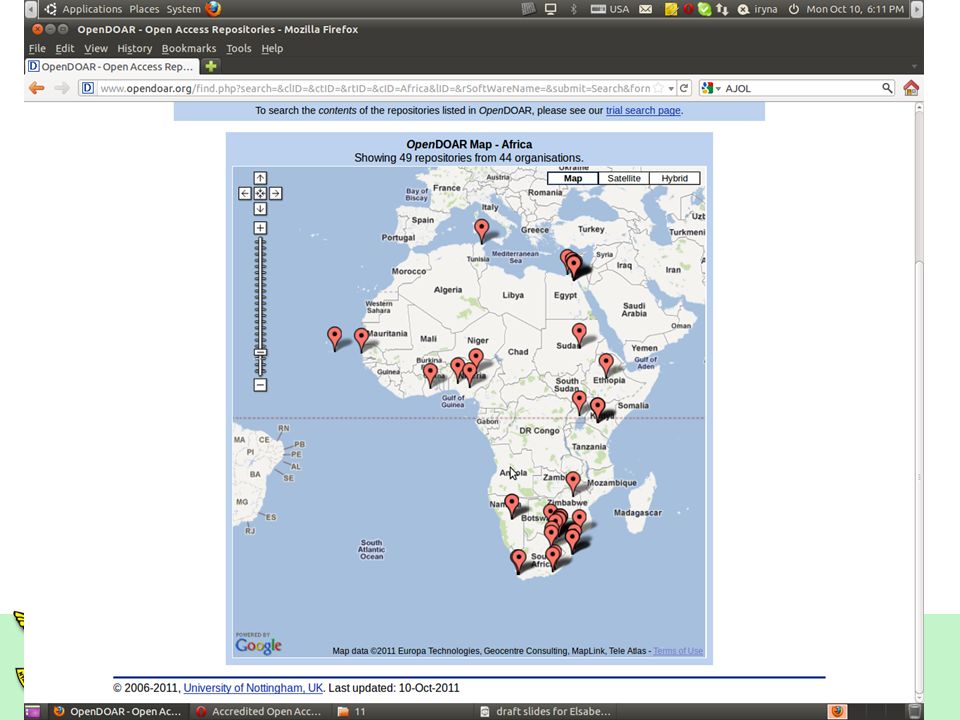This screenshot has height=720, width=960.
Task: Click the Firefox launcher in the top panel
Action: pos(213,9)
